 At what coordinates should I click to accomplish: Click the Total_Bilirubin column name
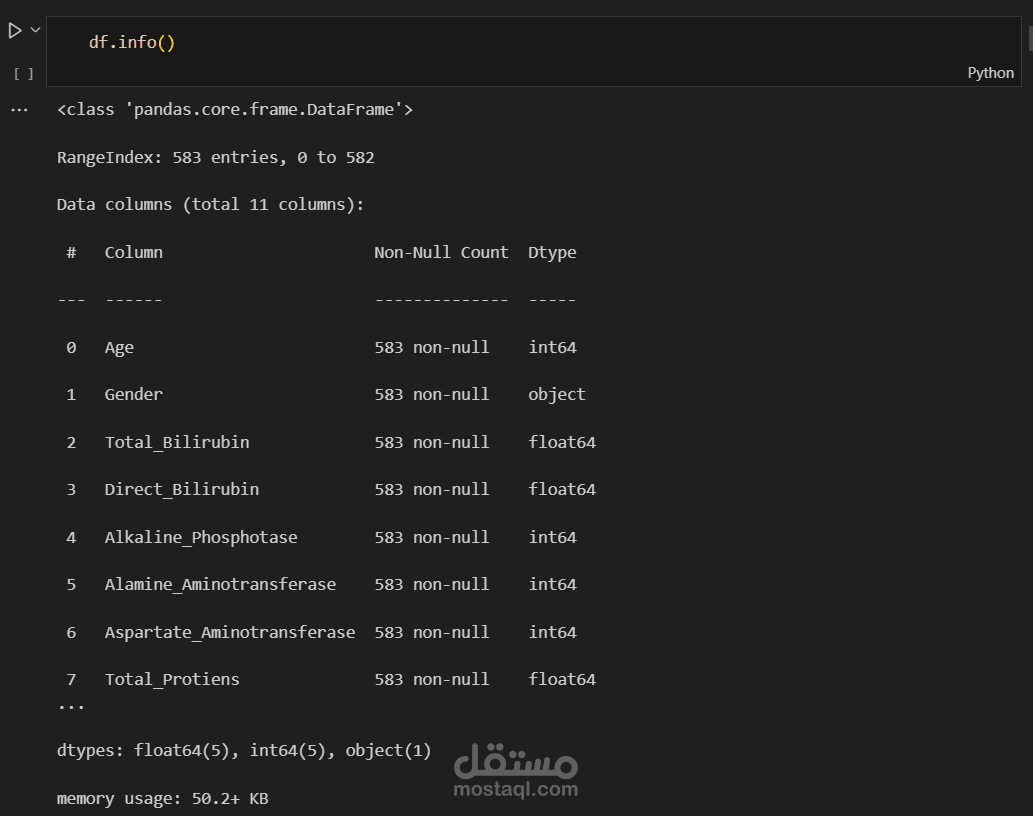[177, 442]
